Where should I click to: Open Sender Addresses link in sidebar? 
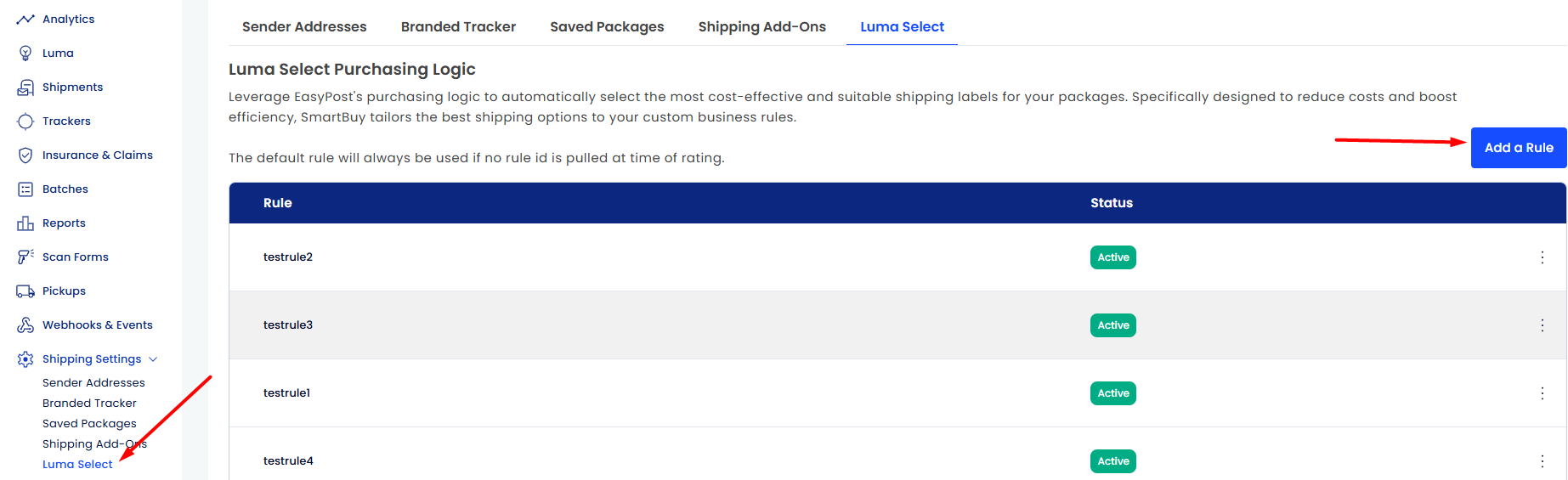click(93, 383)
